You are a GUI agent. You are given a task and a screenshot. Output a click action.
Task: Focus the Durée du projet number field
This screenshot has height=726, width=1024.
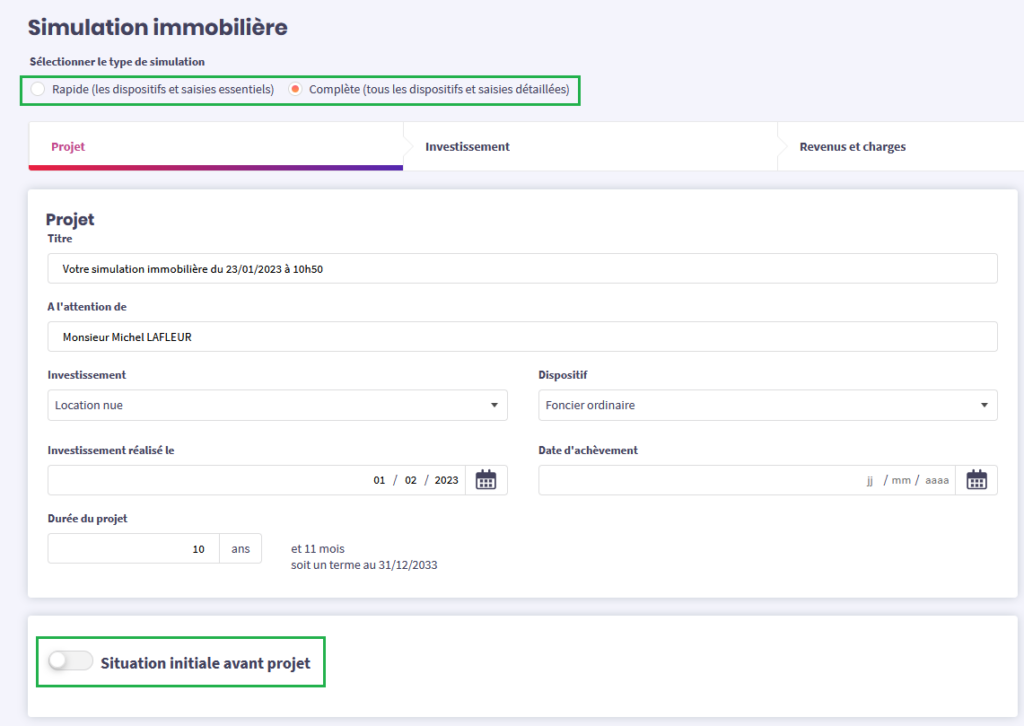coord(133,549)
